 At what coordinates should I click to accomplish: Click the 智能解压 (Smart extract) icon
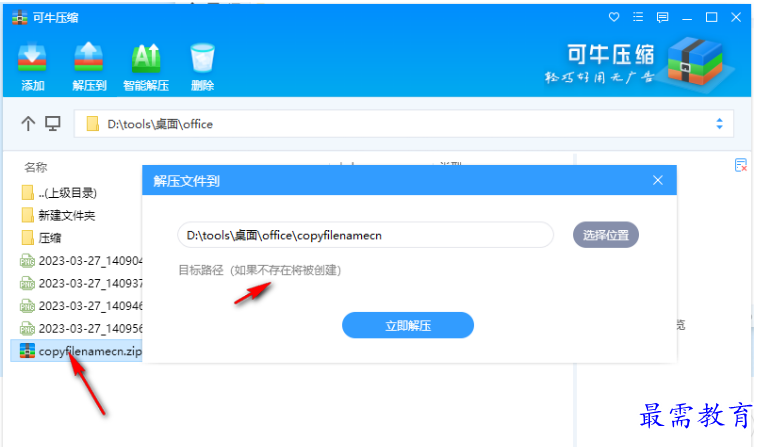[x=146, y=67]
